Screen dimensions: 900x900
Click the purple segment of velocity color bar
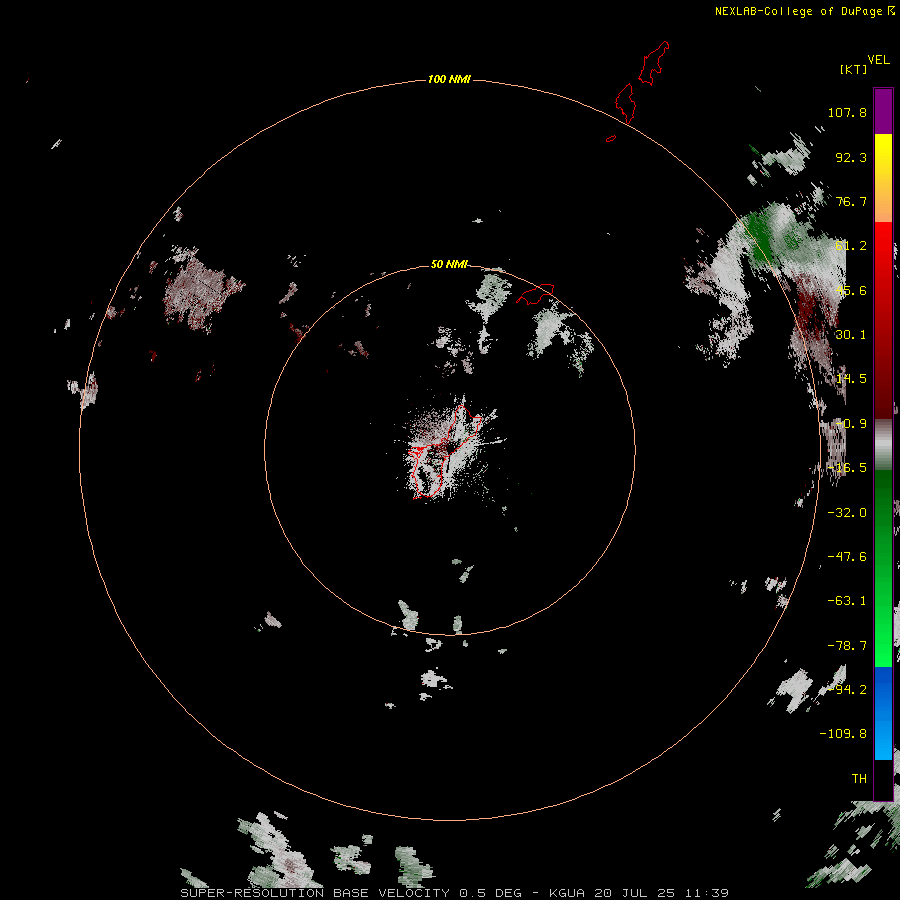pyautogui.click(x=883, y=111)
